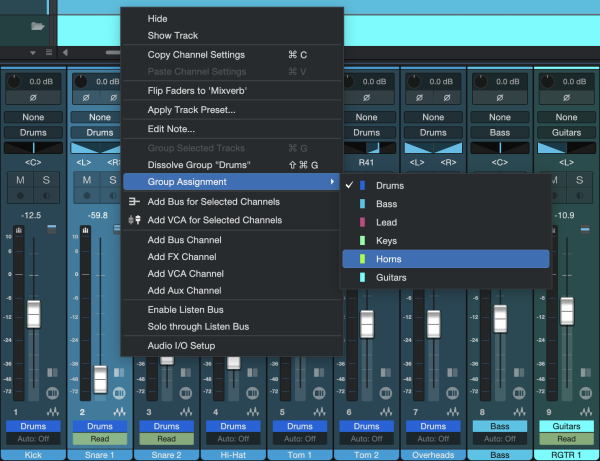The width and height of the screenshot is (600, 461).
Task: Mute the Snare 1 channel
Action: click(x=87, y=180)
